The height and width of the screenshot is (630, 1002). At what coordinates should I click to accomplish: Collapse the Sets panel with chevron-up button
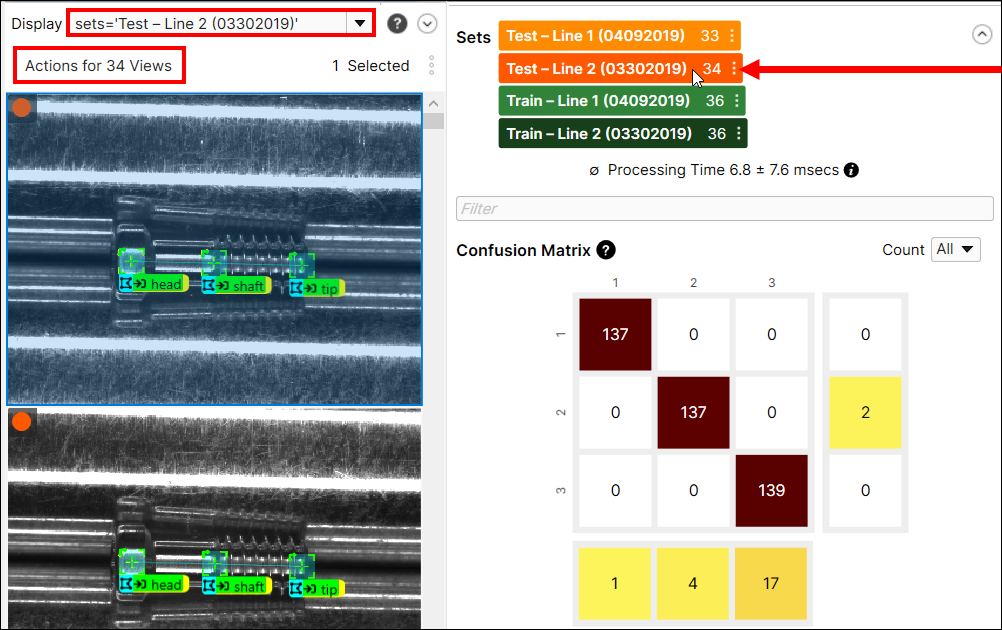coord(982,34)
